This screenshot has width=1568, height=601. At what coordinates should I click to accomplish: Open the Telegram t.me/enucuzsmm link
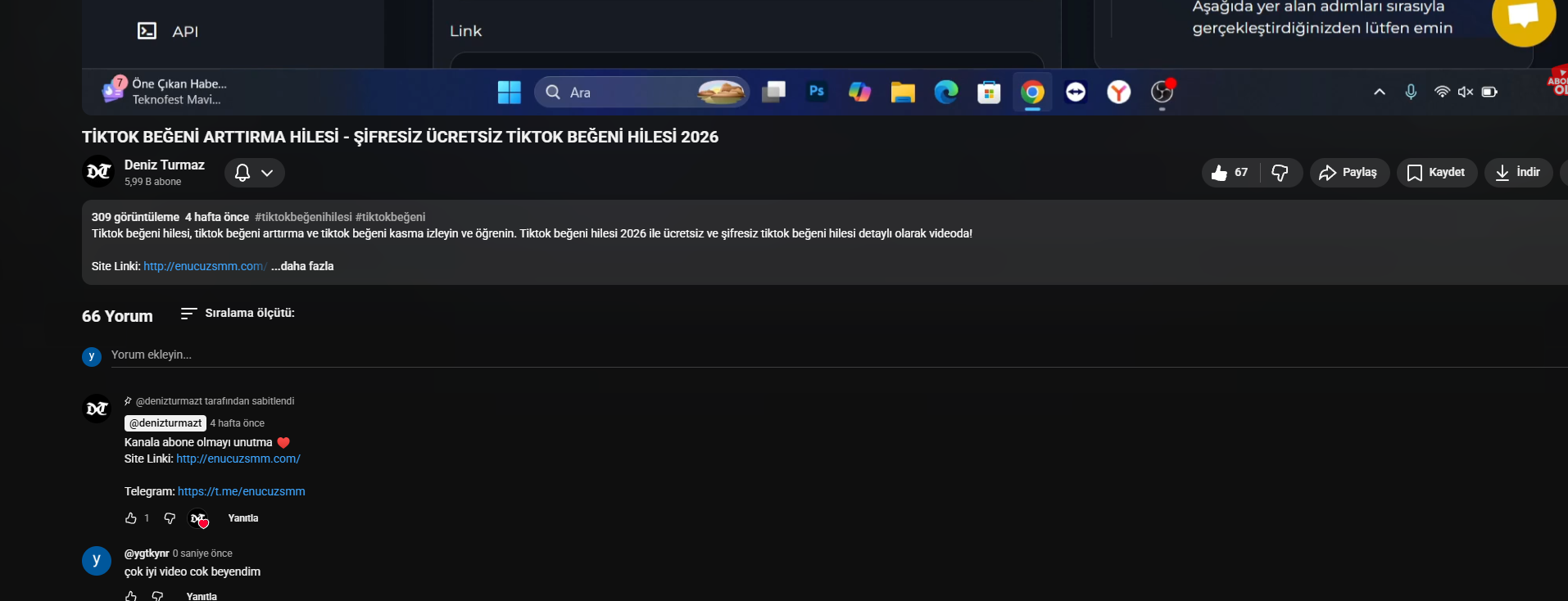pos(242,491)
